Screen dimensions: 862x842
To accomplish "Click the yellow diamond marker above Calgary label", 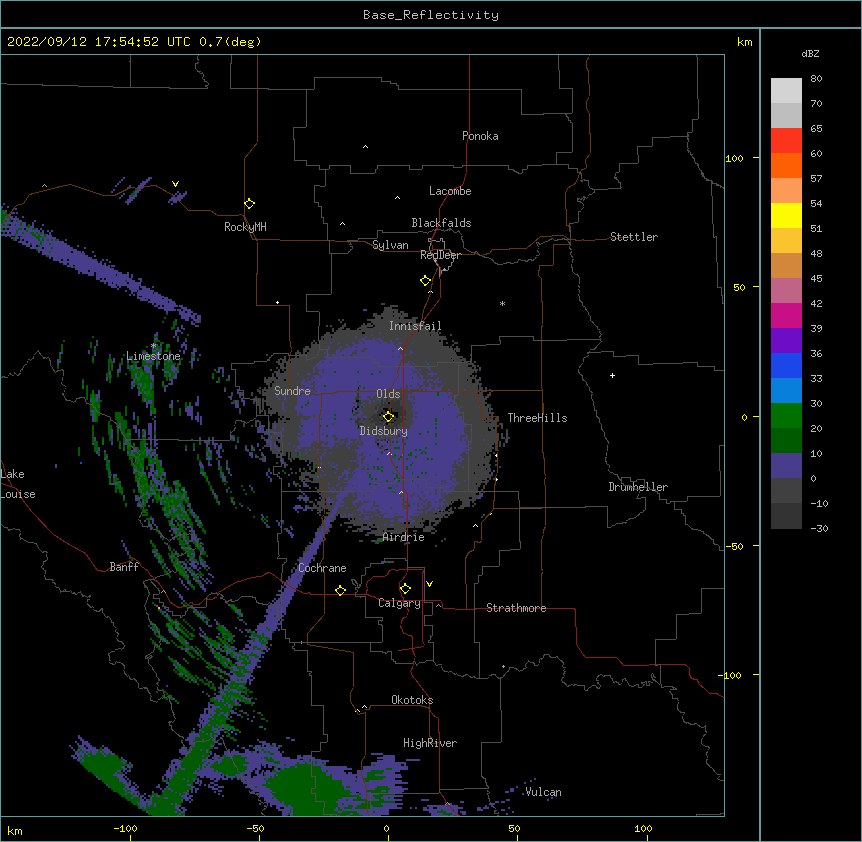I will pyautogui.click(x=405, y=589).
